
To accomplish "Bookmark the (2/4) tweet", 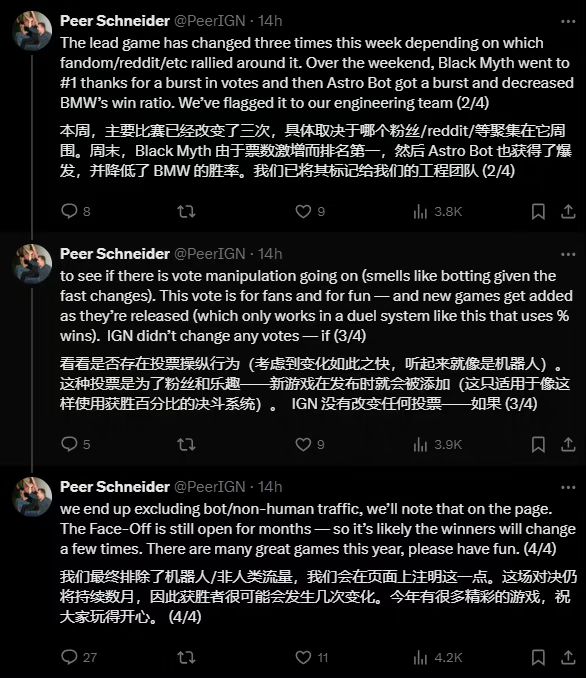I will [x=538, y=211].
